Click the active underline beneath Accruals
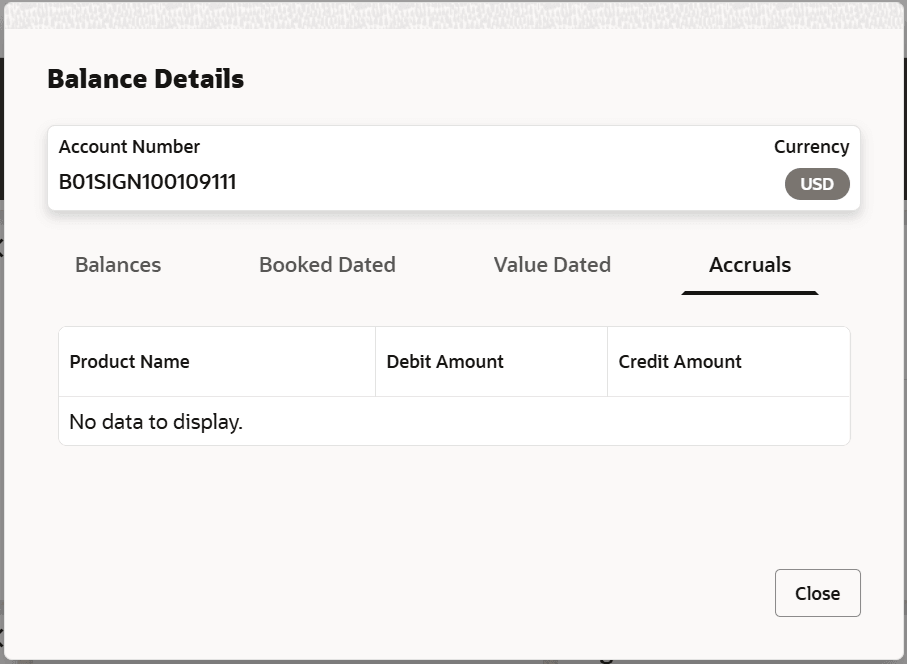907x664 pixels. [x=750, y=292]
